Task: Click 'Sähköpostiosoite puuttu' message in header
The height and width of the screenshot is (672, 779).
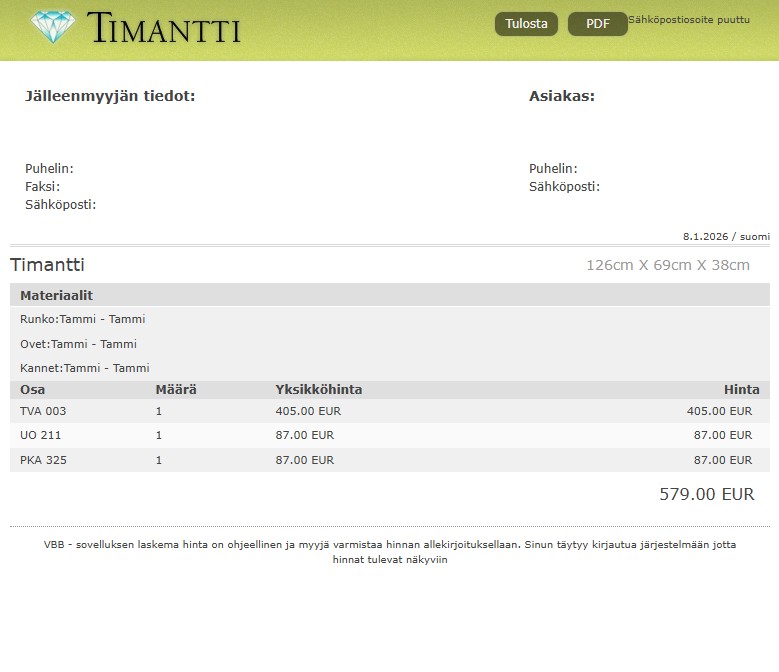Action: [x=688, y=20]
